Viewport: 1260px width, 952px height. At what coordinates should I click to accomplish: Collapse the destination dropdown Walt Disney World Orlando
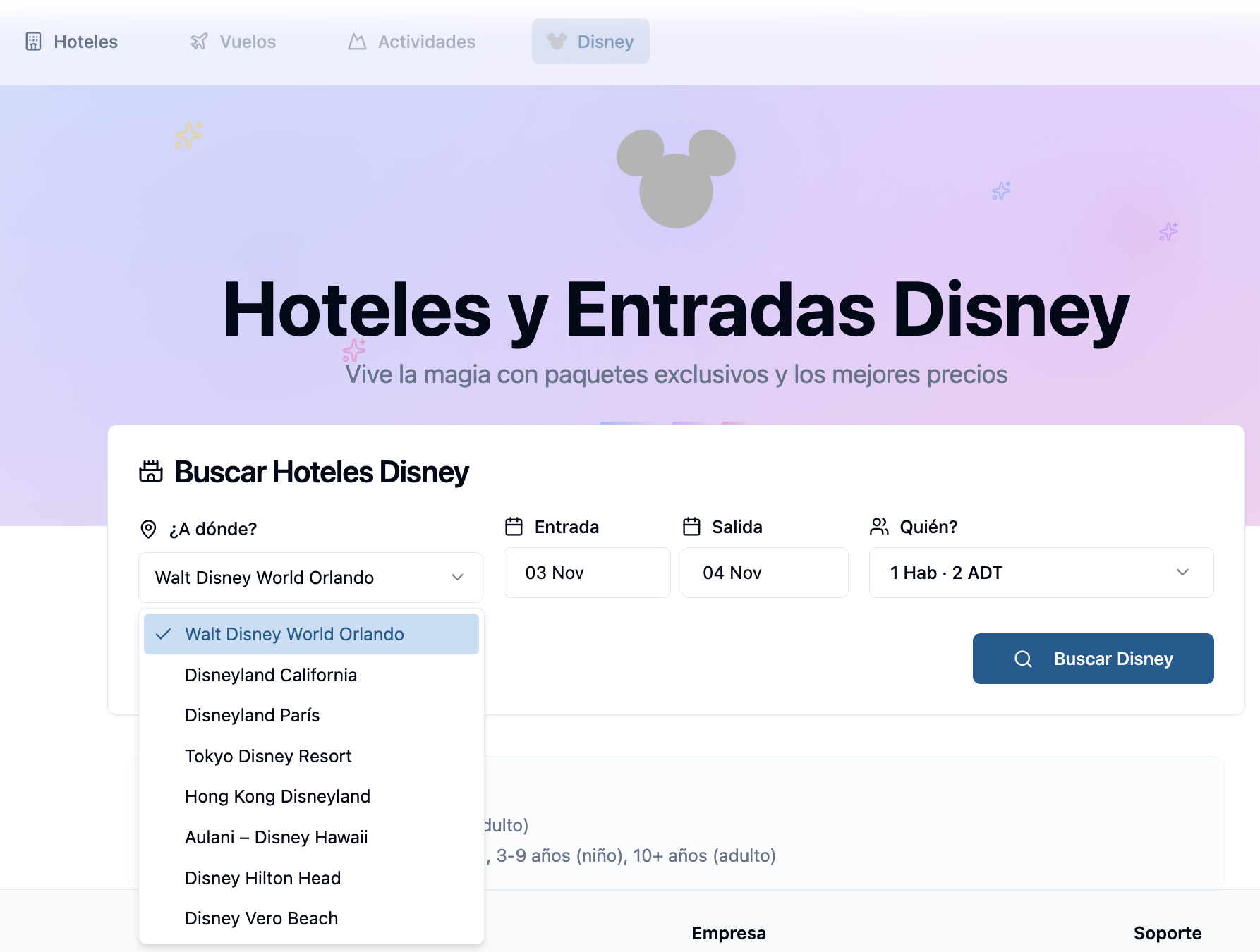310,578
